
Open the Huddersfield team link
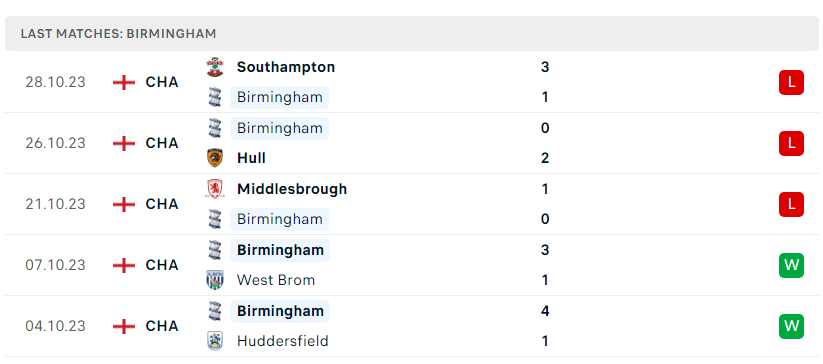pyautogui.click(x=282, y=341)
